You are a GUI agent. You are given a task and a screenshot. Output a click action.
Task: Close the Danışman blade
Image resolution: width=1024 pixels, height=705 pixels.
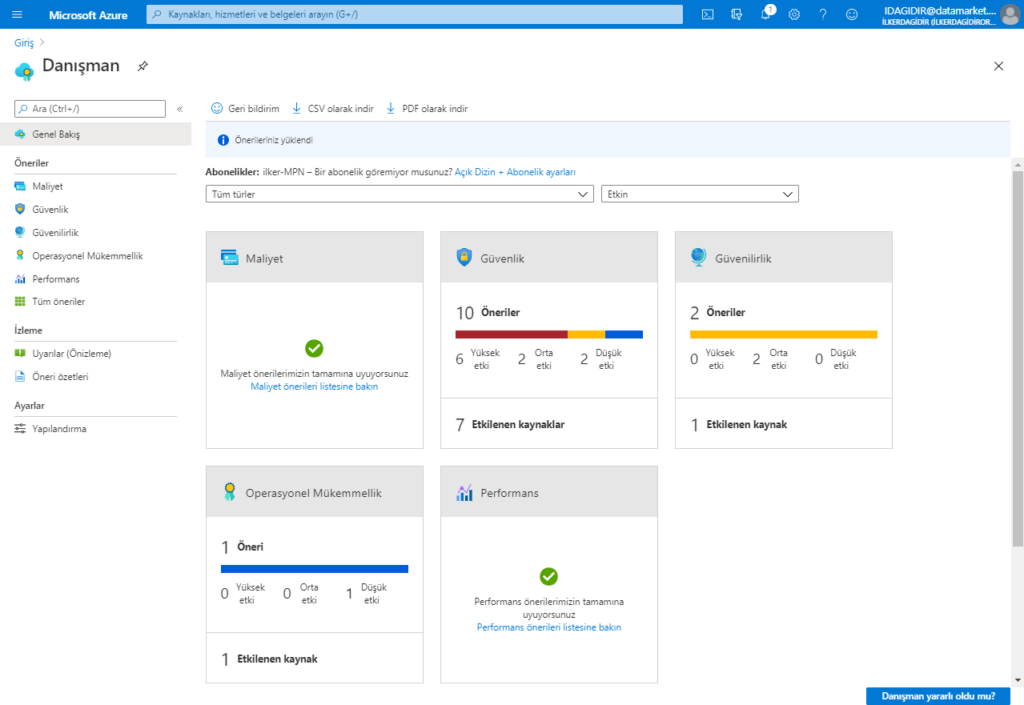[x=999, y=66]
